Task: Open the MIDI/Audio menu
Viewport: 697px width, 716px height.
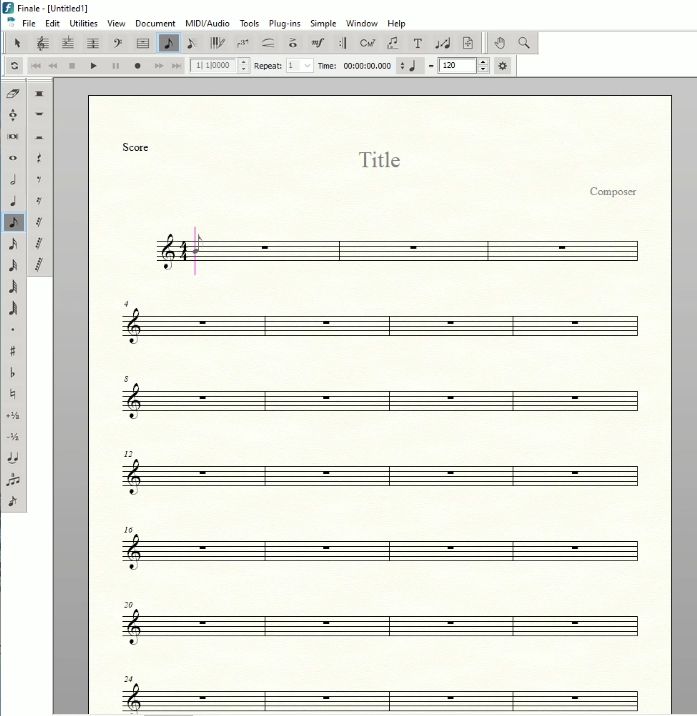Action: (207, 23)
